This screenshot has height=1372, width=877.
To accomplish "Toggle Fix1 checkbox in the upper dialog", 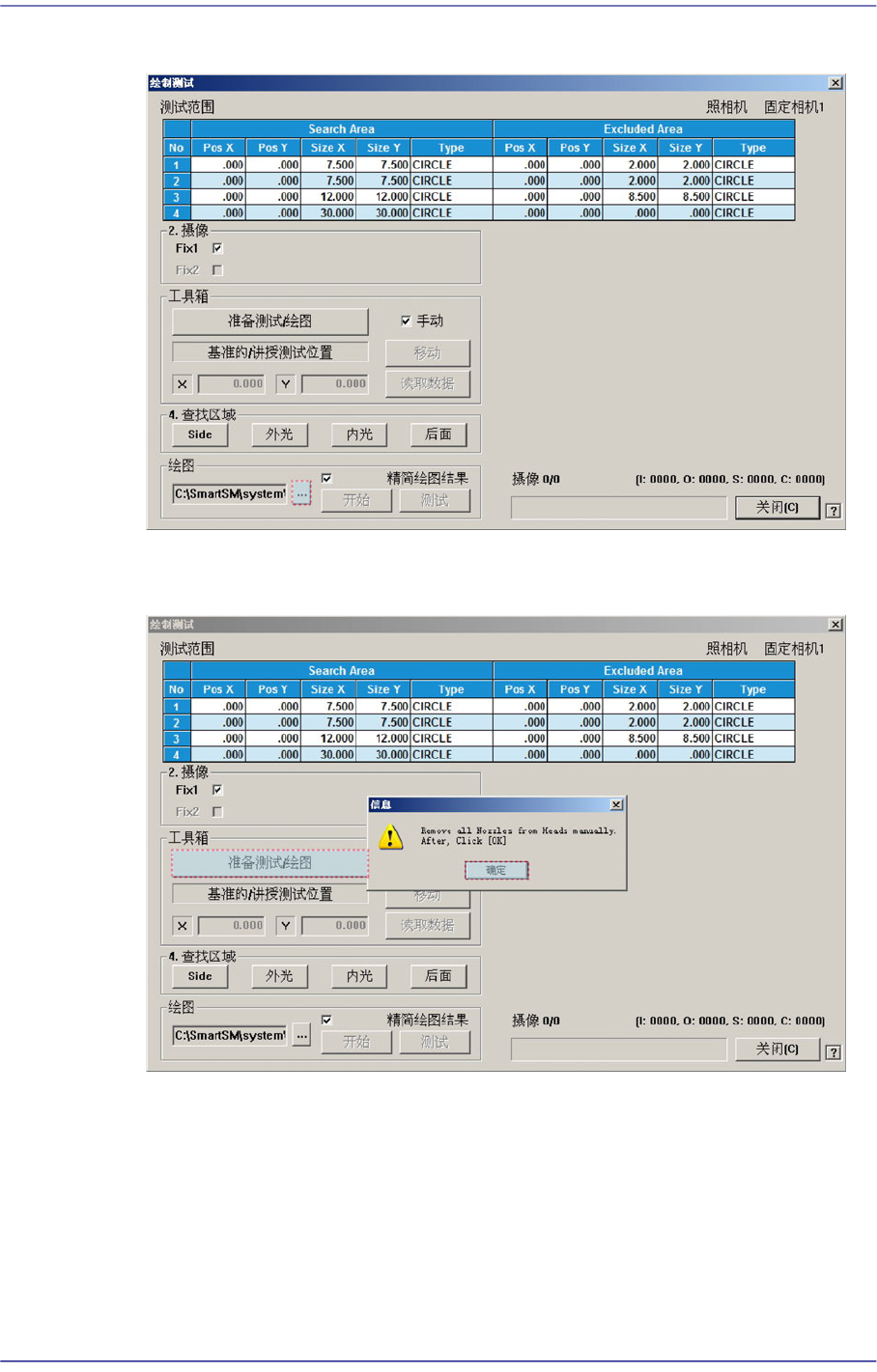I will (217, 248).
